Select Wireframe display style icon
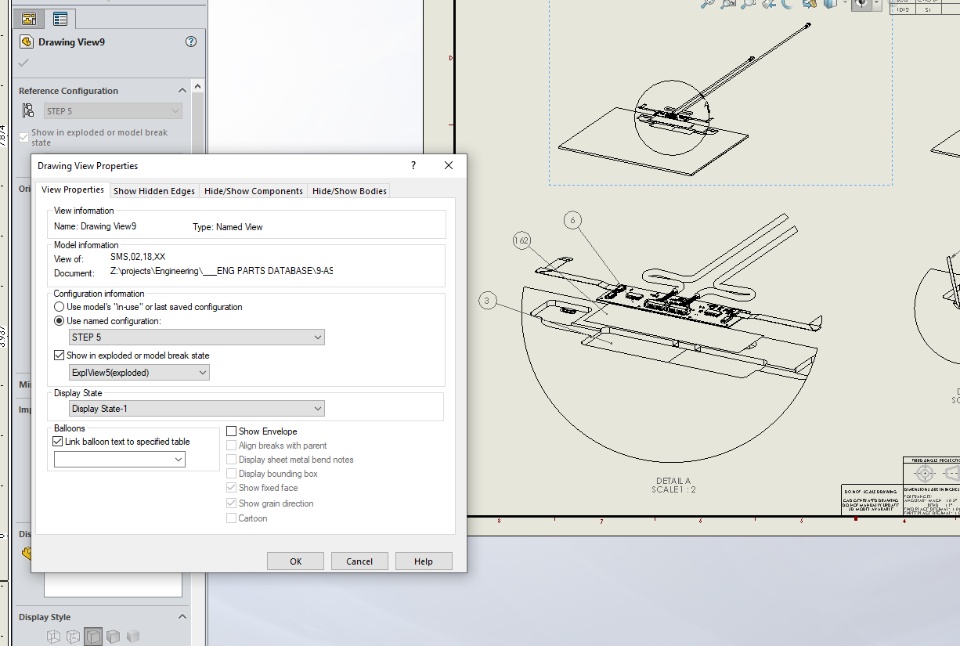The width and height of the screenshot is (960, 646). pos(53,637)
